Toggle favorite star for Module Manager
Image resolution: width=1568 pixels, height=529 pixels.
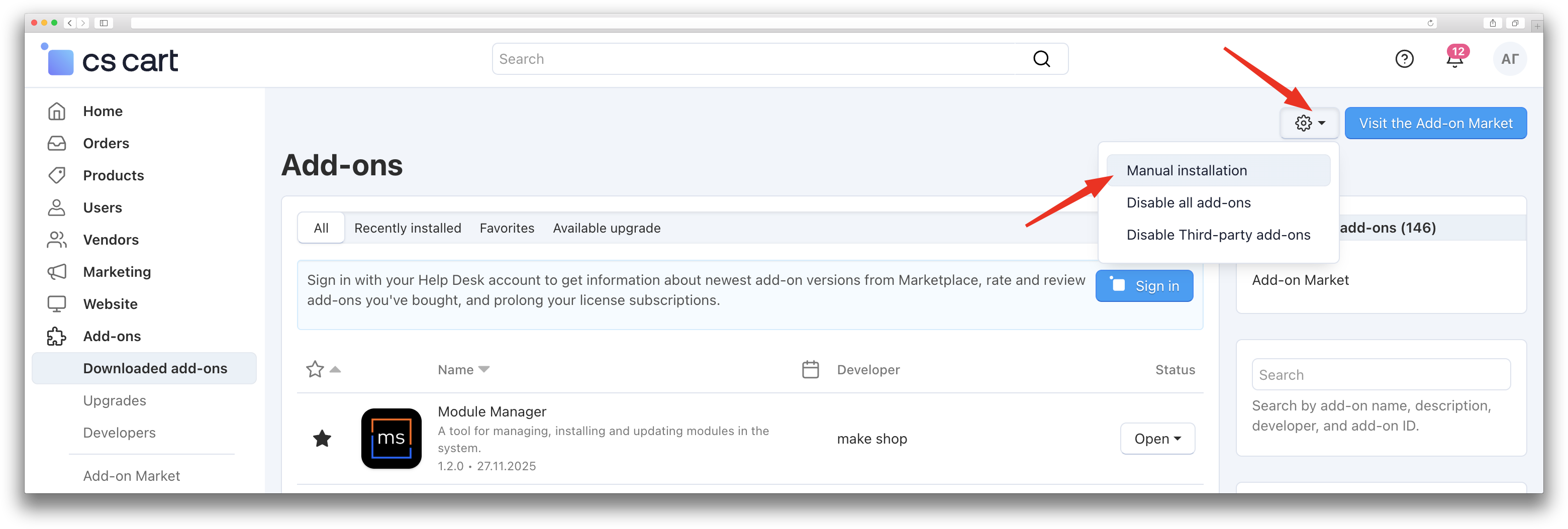[x=322, y=438]
